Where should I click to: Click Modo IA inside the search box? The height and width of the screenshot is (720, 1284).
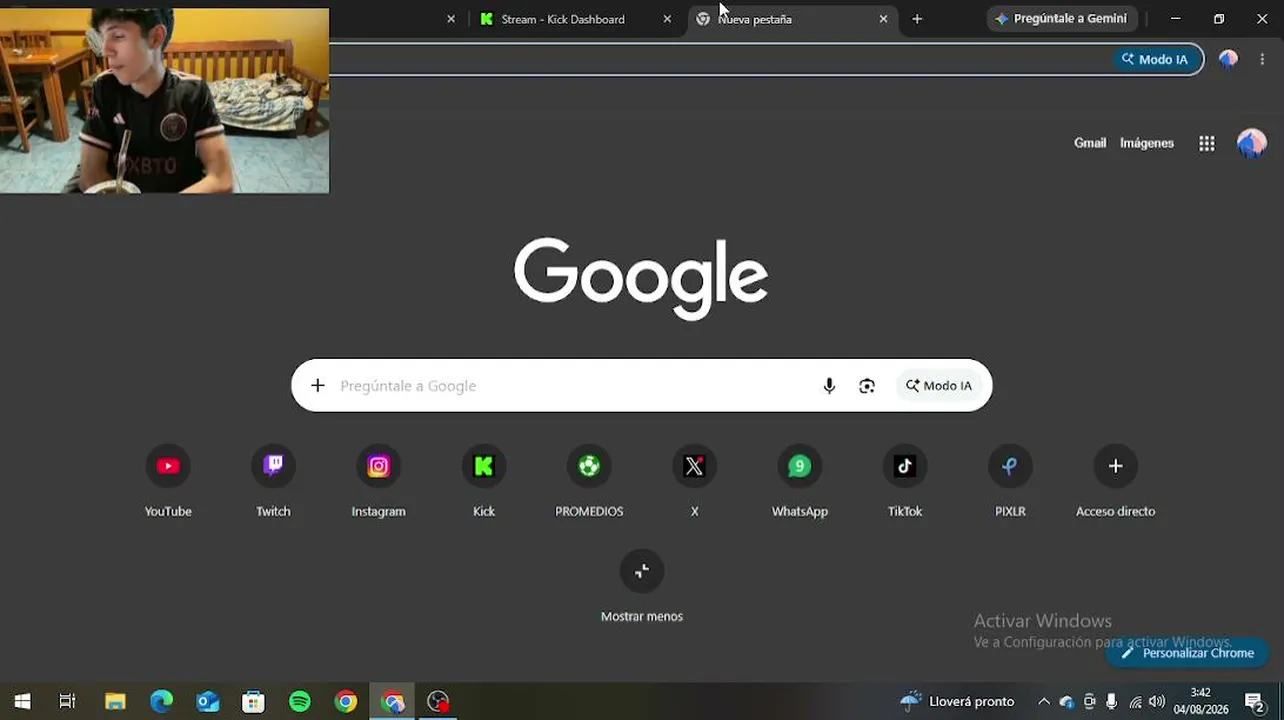tap(939, 386)
